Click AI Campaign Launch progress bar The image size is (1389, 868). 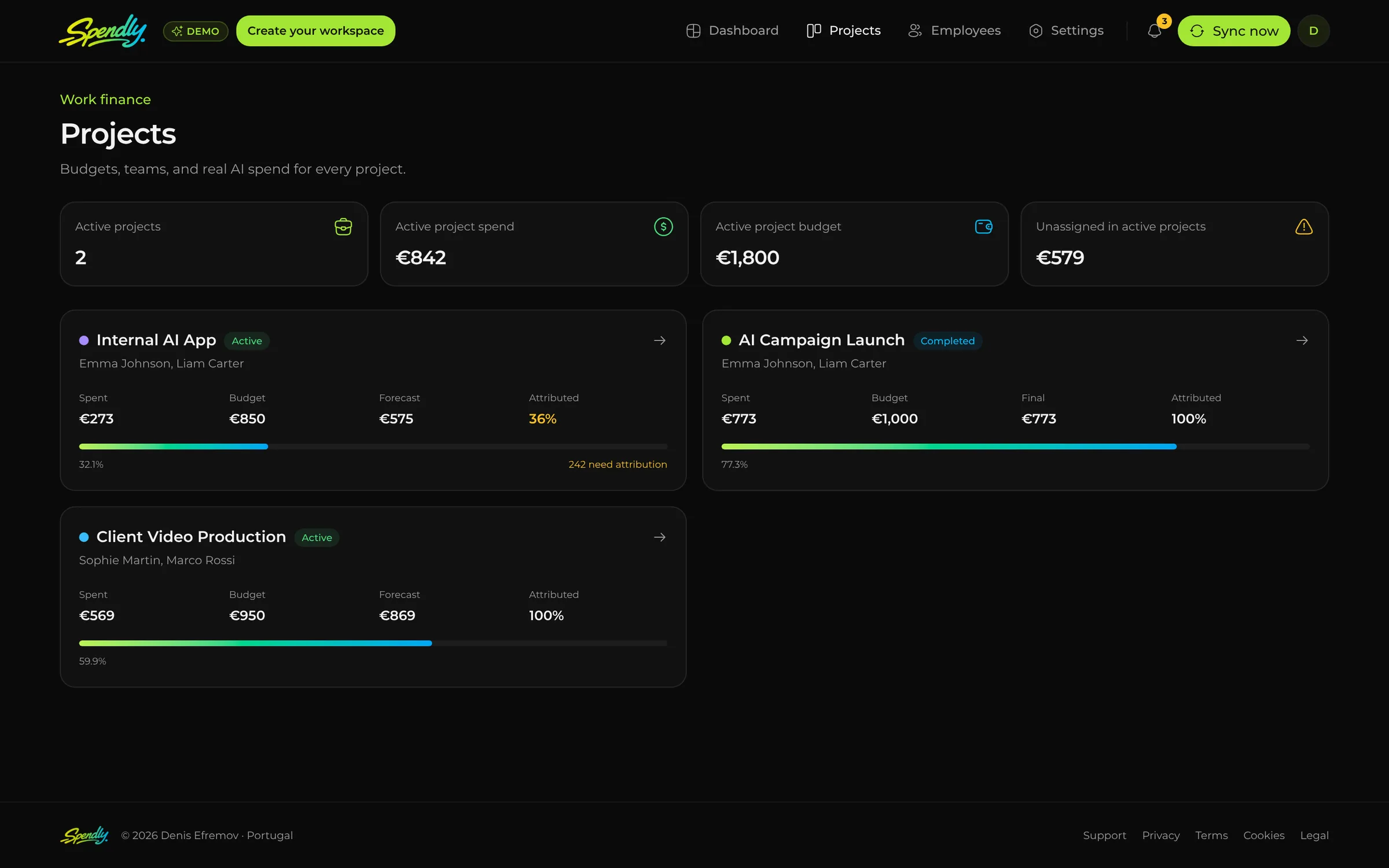coord(1016,447)
